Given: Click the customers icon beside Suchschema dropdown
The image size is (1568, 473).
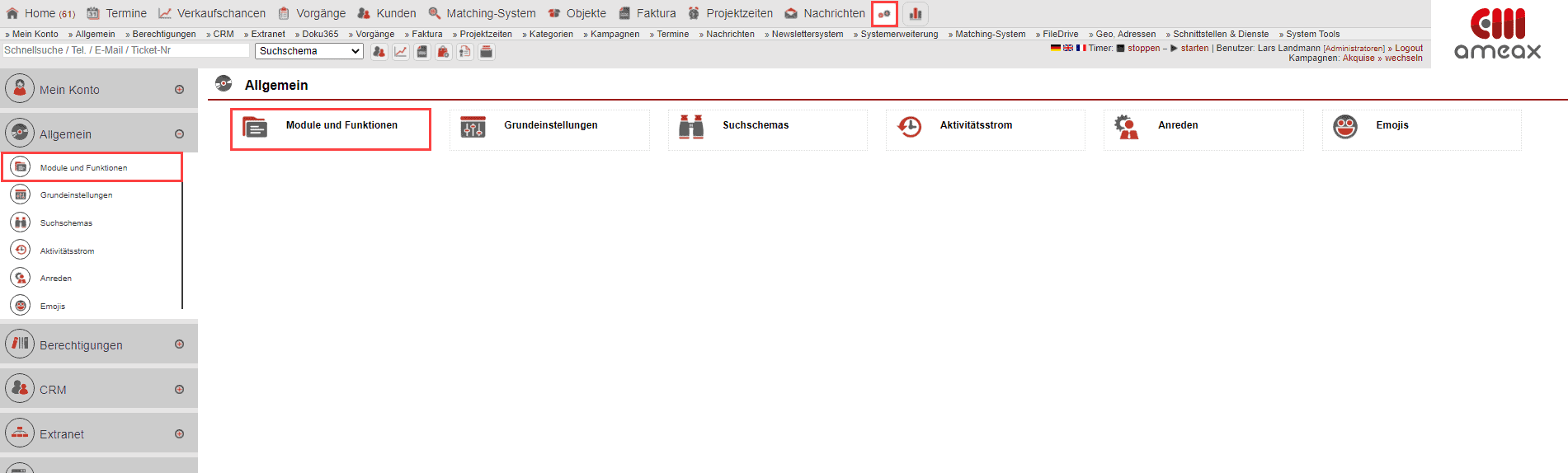Looking at the screenshot, I should [x=379, y=52].
